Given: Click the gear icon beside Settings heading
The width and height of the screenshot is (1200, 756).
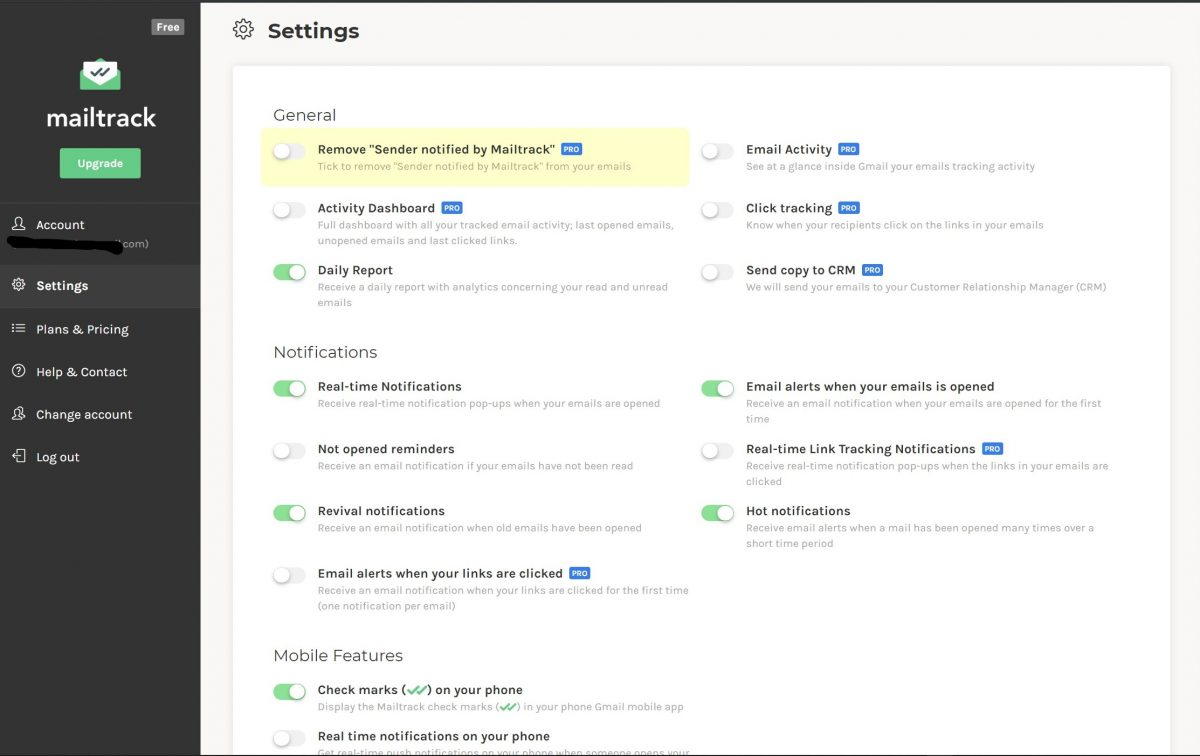Looking at the screenshot, I should click(x=243, y=30).
